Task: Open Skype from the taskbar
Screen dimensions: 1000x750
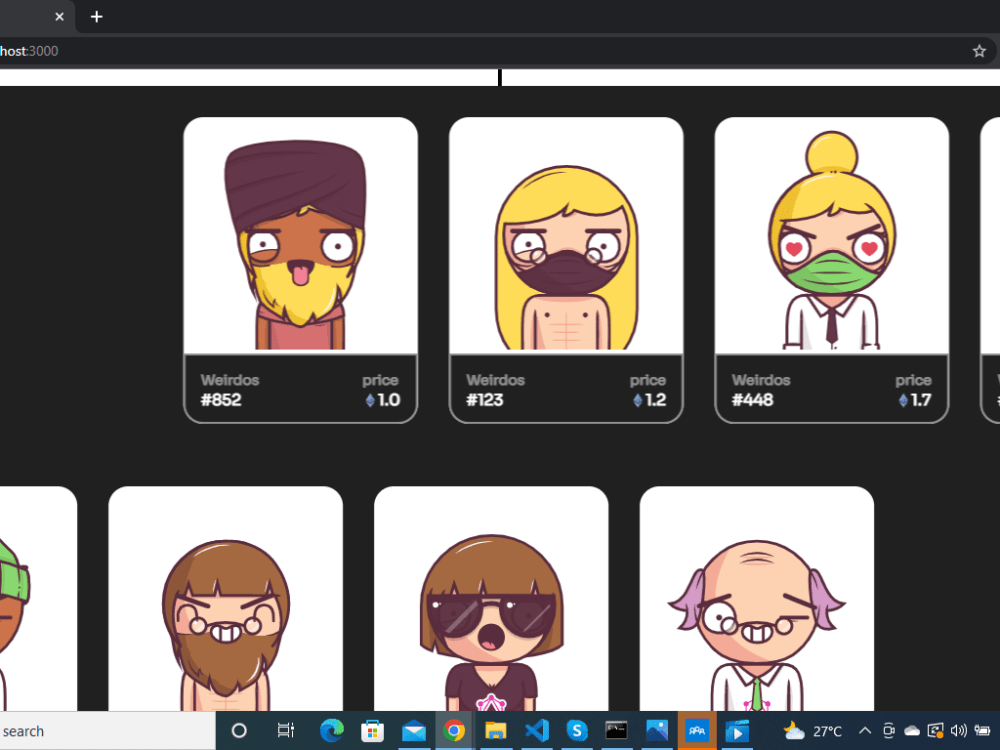Action: coord(577,731)
